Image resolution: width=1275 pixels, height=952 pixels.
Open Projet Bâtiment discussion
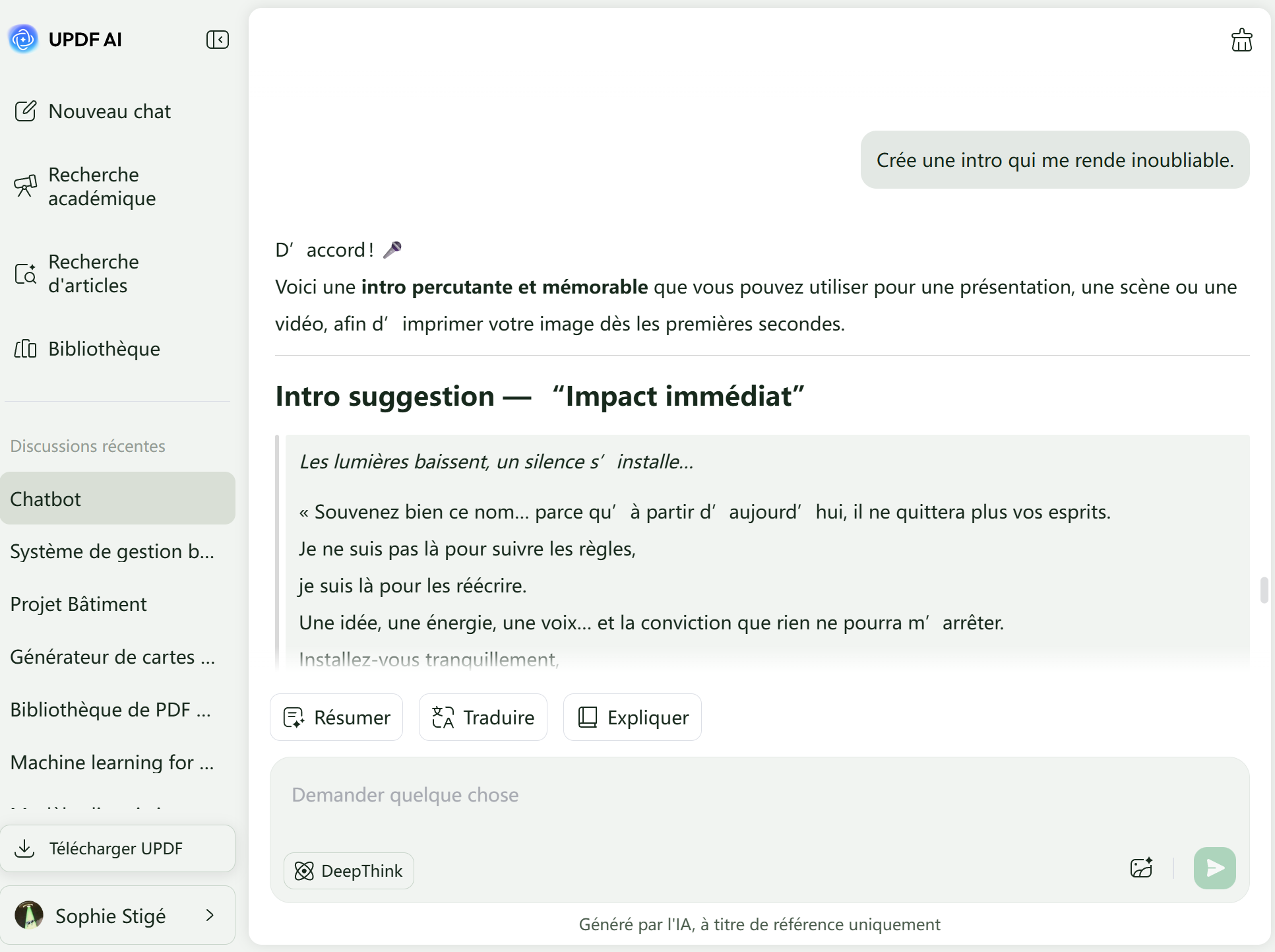click(x=79, y=604)
